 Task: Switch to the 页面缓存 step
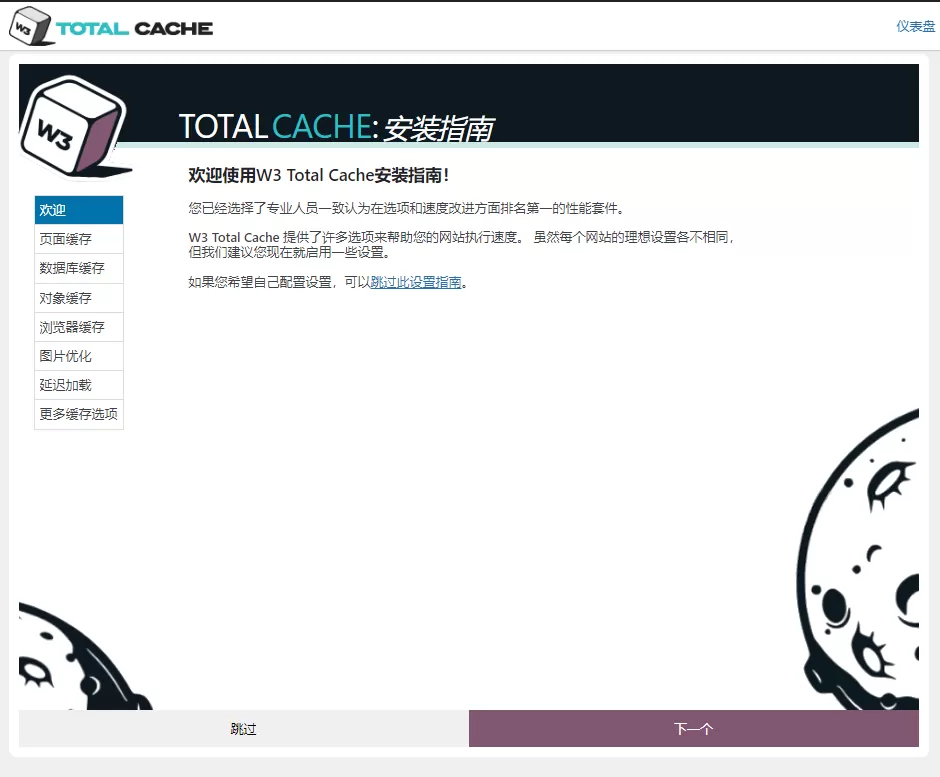point(78,239)
